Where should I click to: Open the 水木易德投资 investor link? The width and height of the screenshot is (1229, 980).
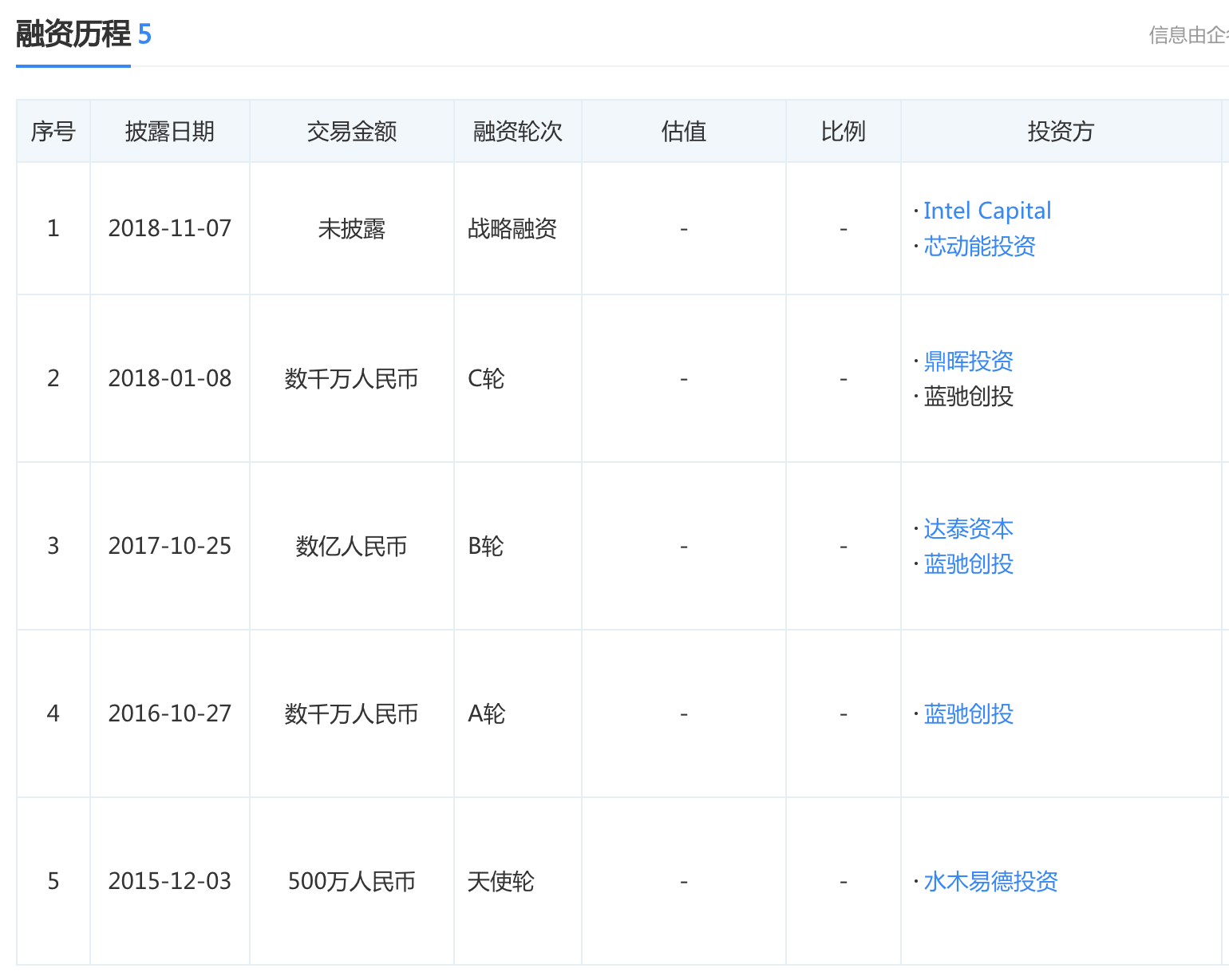coord(990,881)
